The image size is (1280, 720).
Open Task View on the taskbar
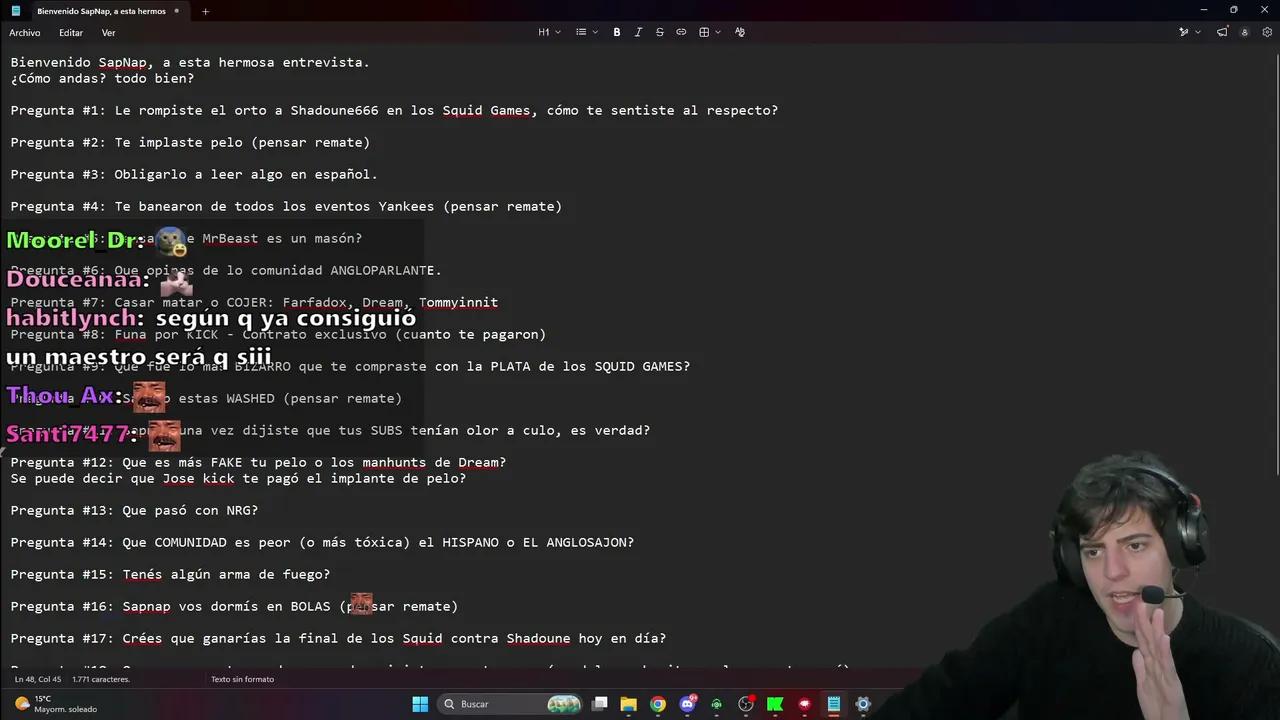pyautogui.click(x=600, y=704)
